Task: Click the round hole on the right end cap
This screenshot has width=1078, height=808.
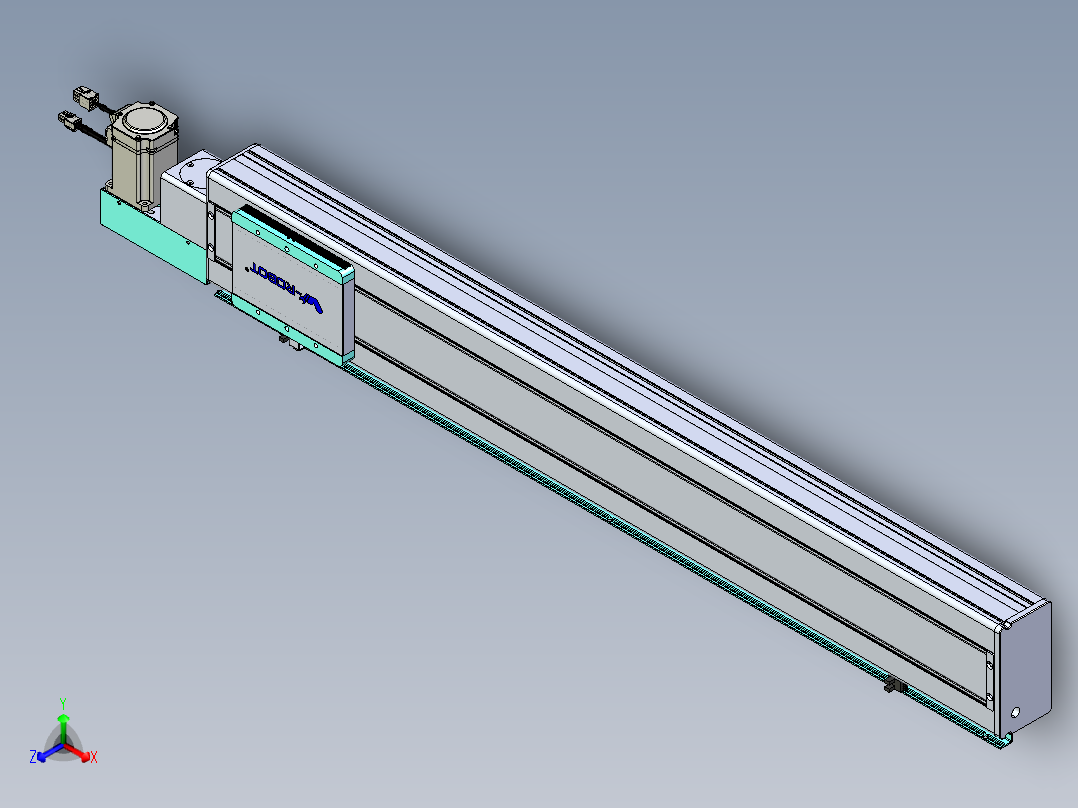Action: pos(1015,712)
